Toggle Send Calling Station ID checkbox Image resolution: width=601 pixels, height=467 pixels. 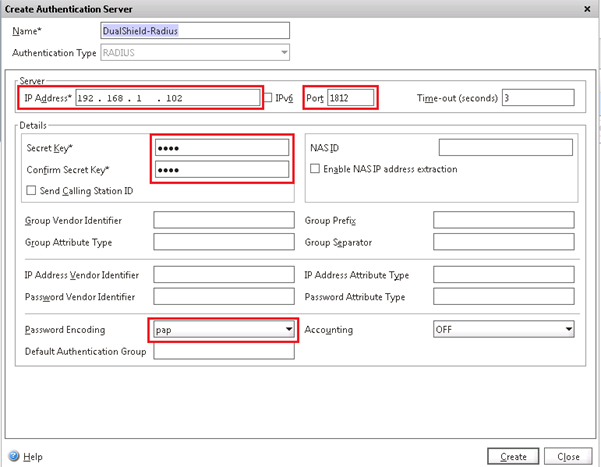point(32,191)
